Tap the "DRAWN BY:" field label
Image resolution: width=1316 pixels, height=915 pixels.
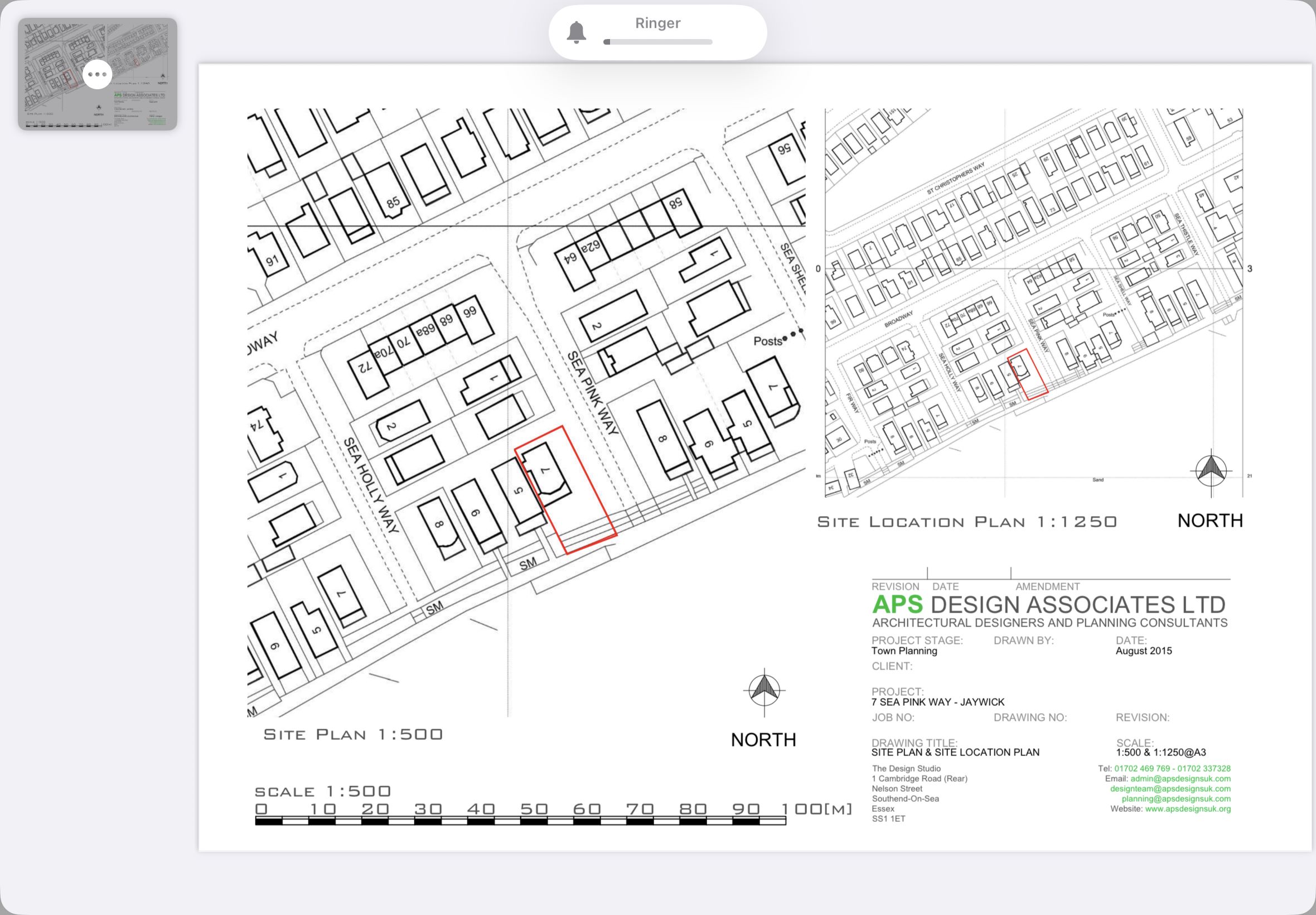(1024, 641)
